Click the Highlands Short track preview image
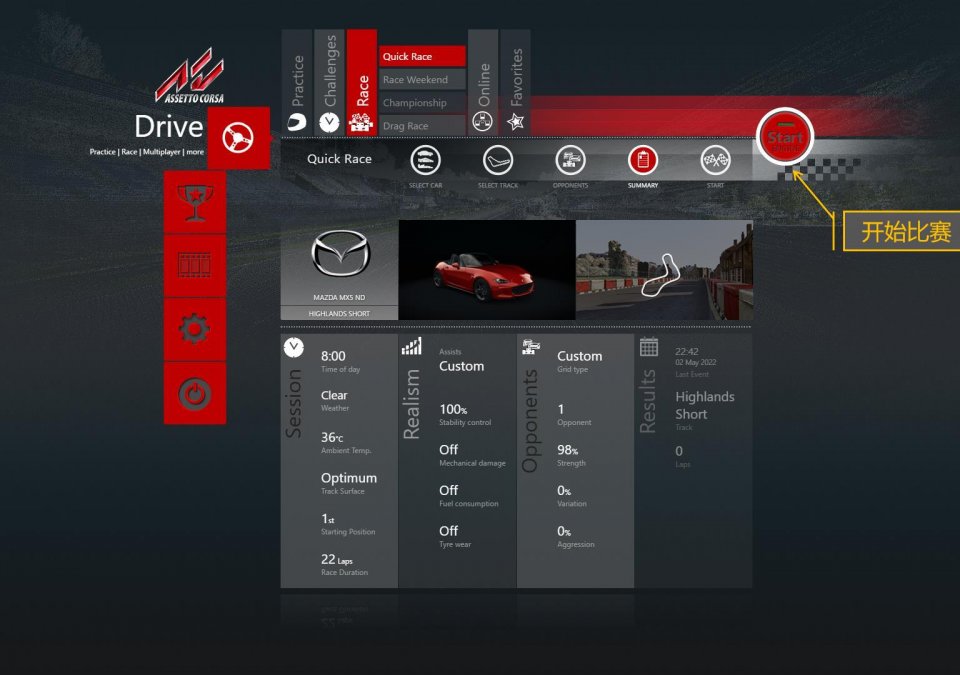Image resolution: width=960 pixels, height=675 pixels. point(664,270)
